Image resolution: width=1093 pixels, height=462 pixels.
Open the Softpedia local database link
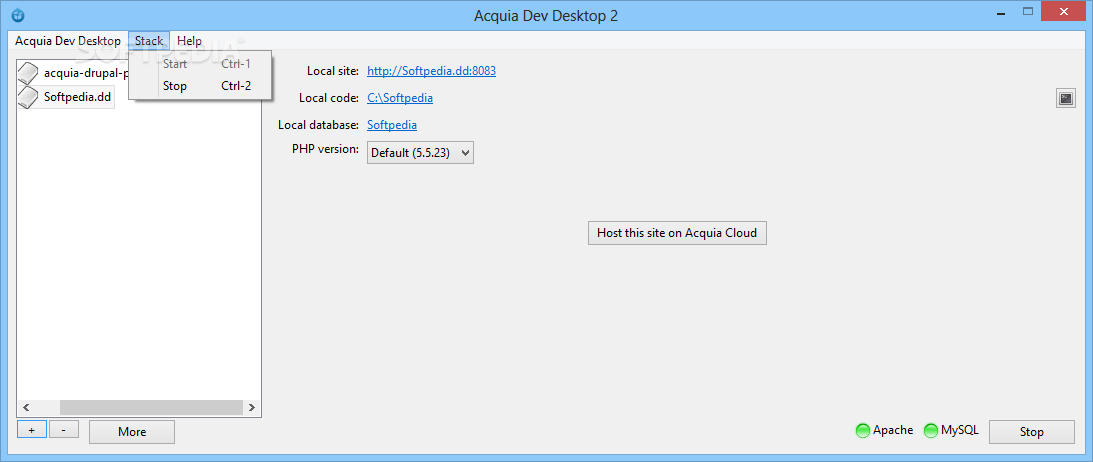pos(392,125)
